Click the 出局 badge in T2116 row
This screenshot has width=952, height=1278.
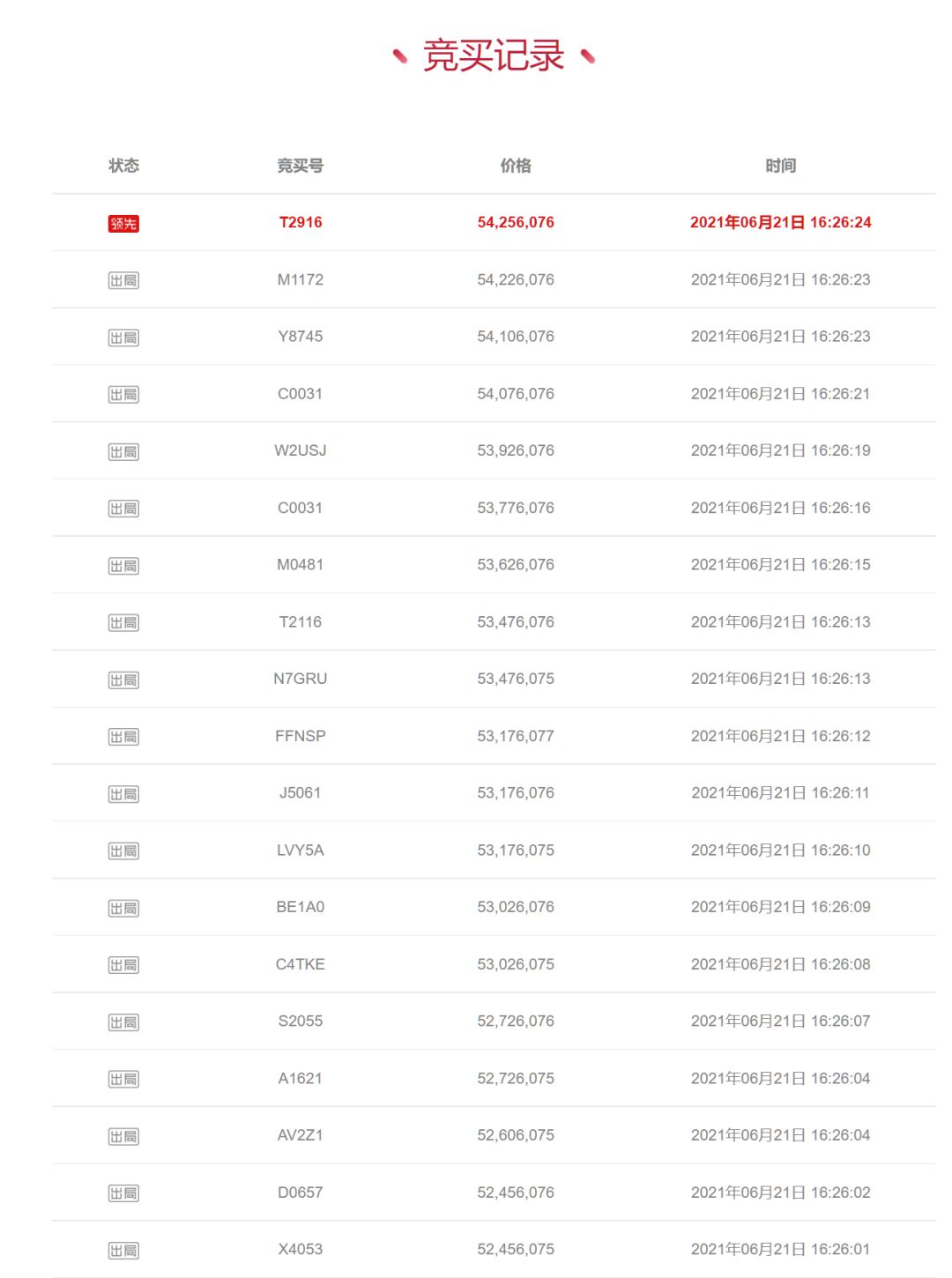(x=123, y=623)
